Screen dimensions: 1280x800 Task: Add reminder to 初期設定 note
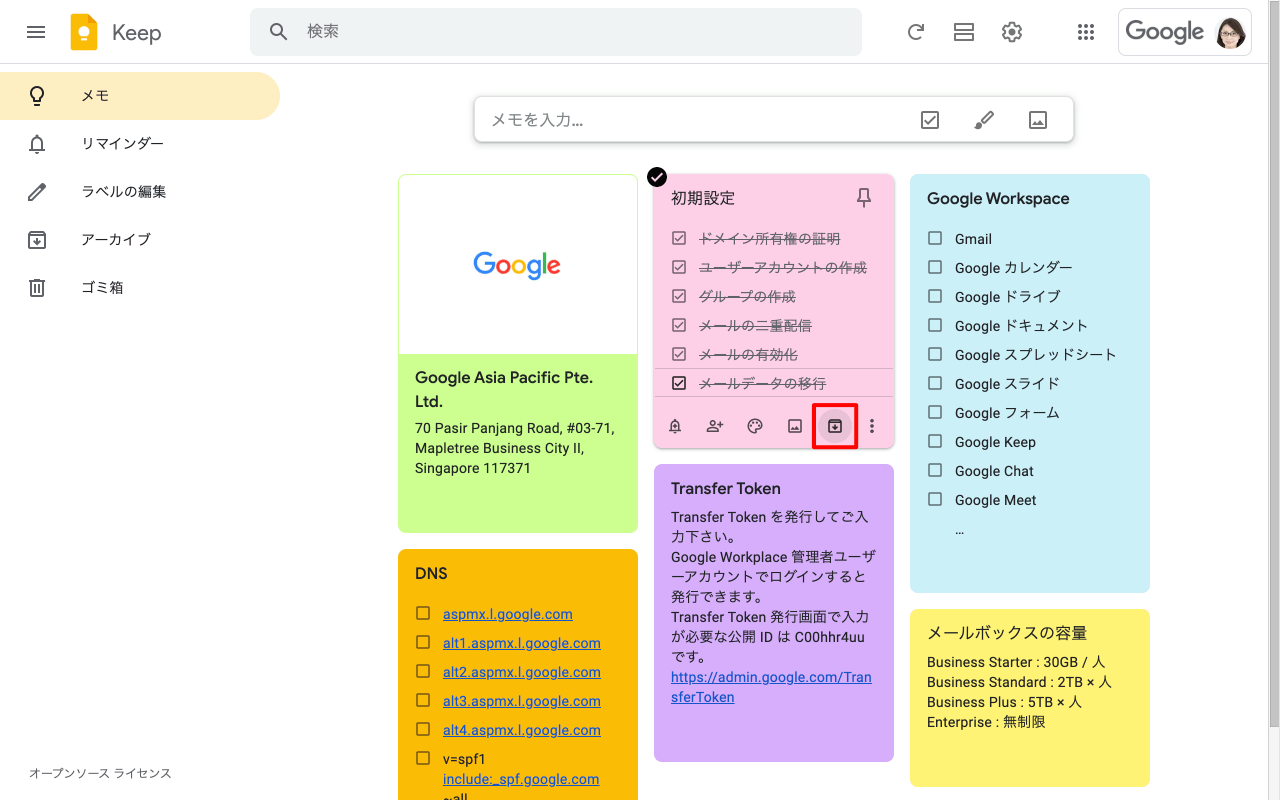[x=675, y=426]
